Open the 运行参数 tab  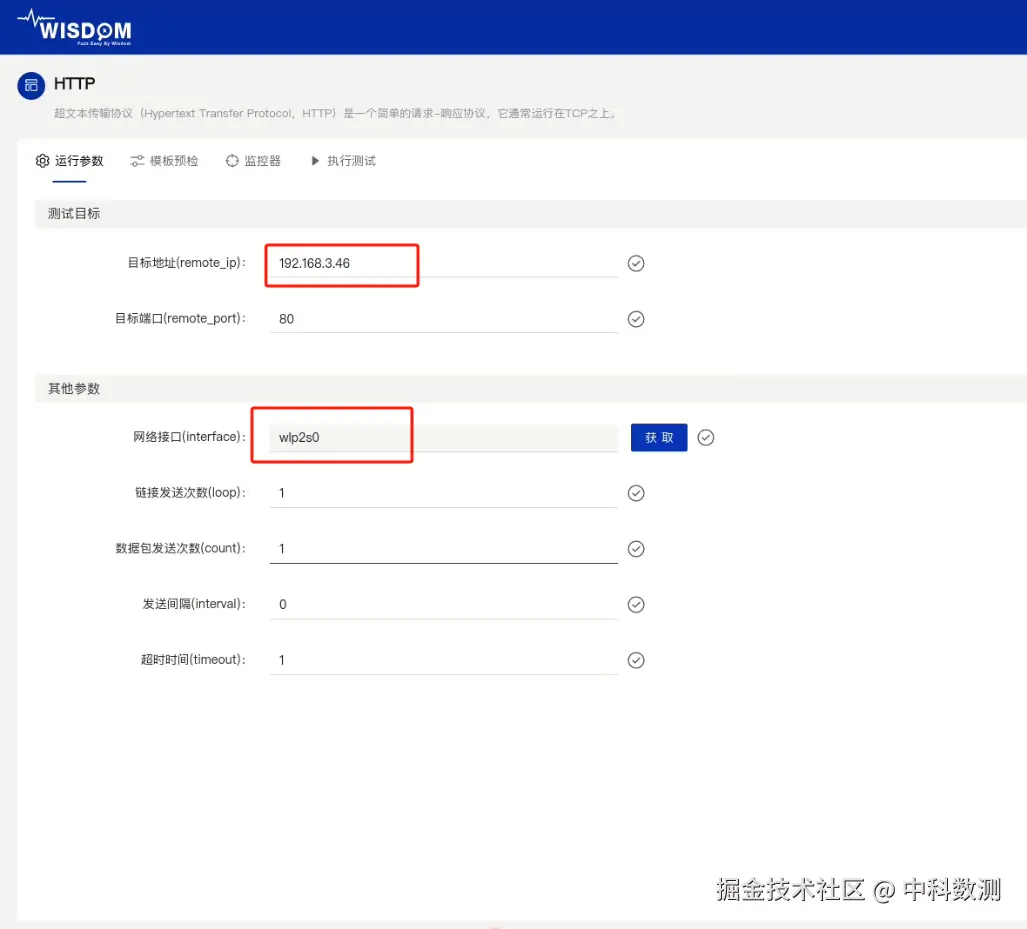[69, 161]
